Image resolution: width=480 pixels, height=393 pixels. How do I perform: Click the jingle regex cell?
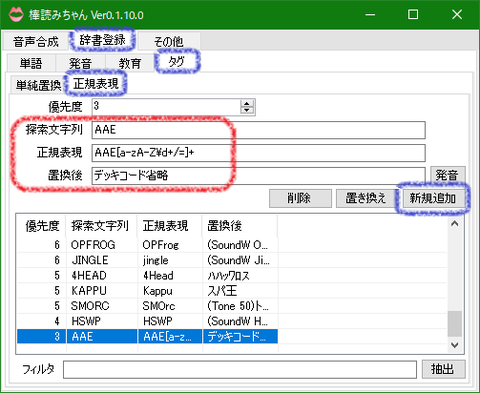(x=170, y=260)
